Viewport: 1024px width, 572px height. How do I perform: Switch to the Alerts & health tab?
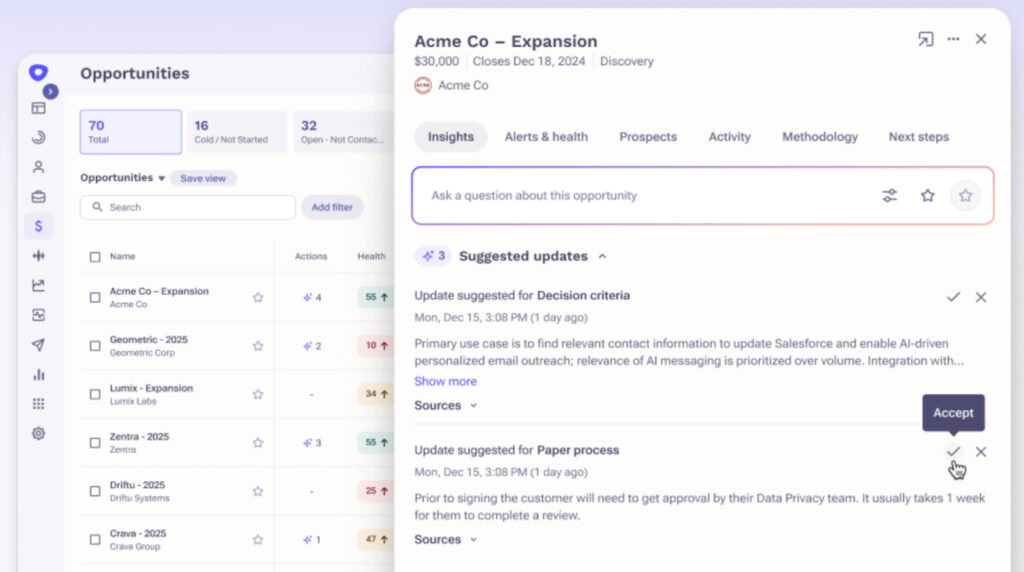point(546,136)
